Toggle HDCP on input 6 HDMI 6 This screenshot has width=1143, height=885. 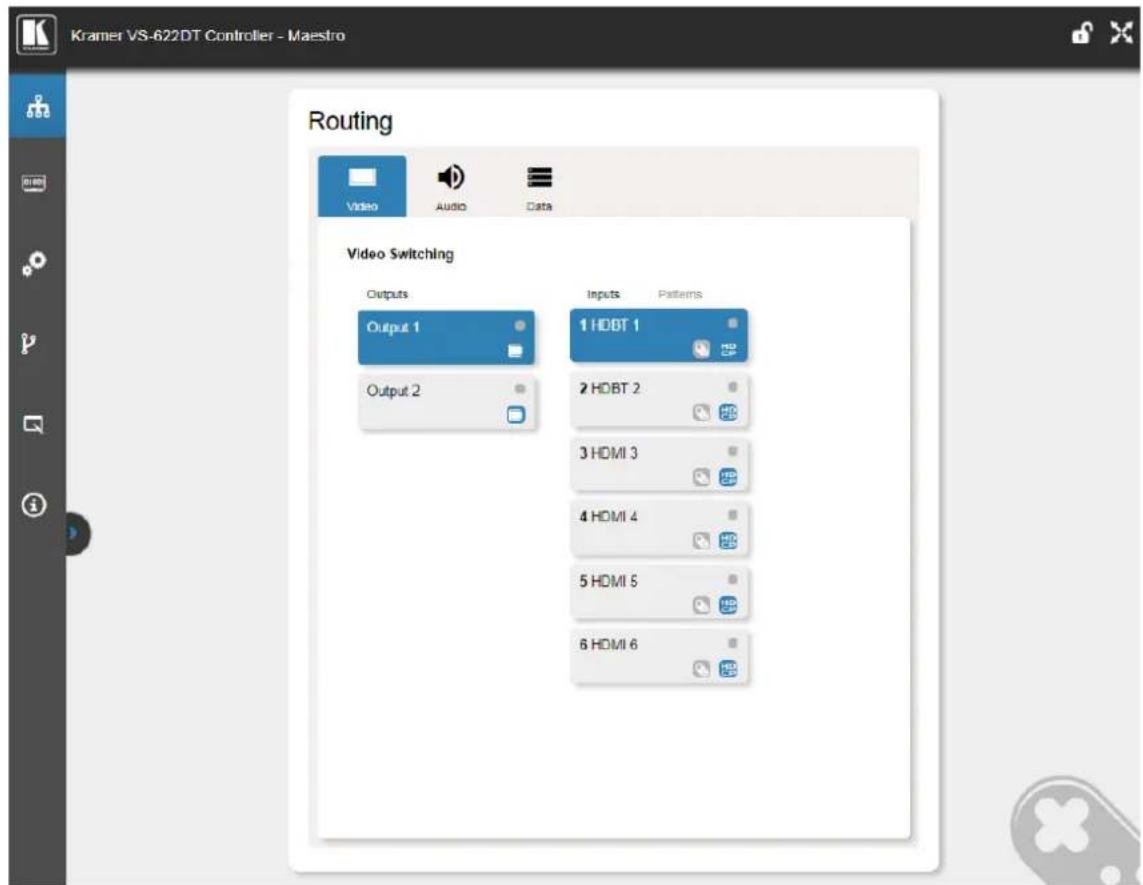tap(728, 669)
